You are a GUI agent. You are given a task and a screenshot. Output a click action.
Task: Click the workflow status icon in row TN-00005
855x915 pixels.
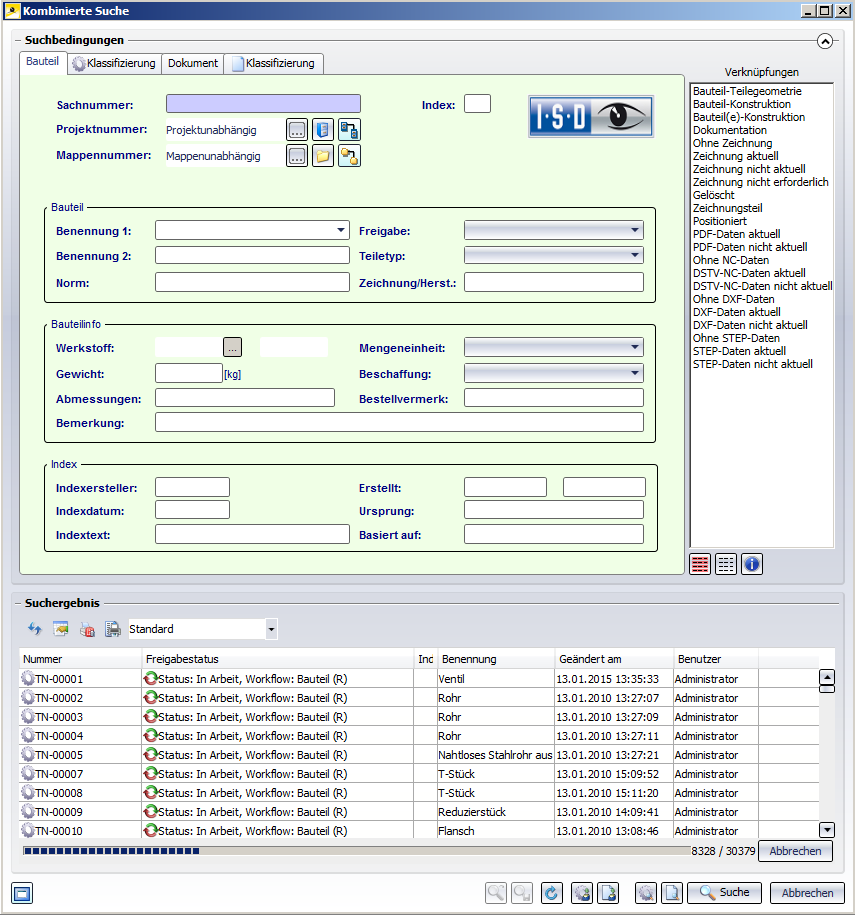point(151,754)
